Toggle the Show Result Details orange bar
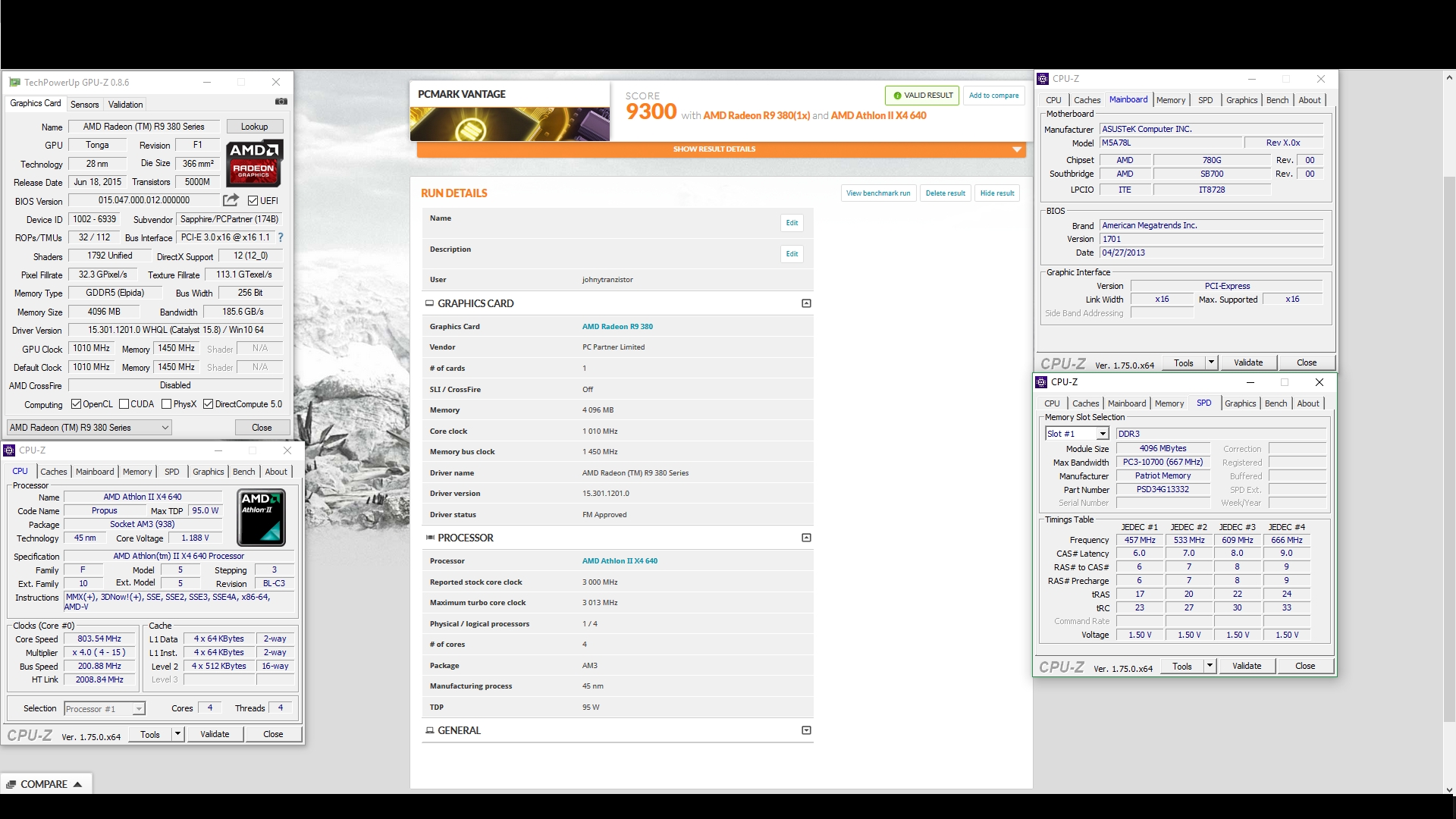Viewport: 1456px width, 819px height. pos(720,149)
